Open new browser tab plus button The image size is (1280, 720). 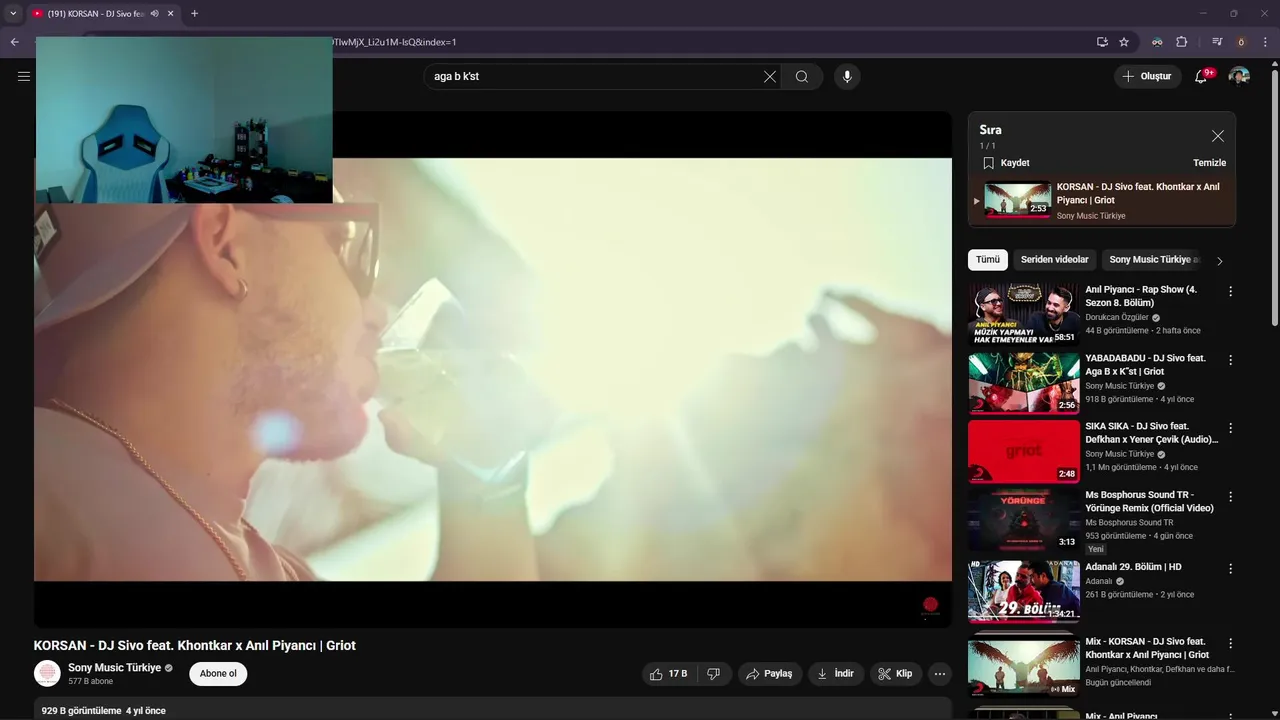194,14
